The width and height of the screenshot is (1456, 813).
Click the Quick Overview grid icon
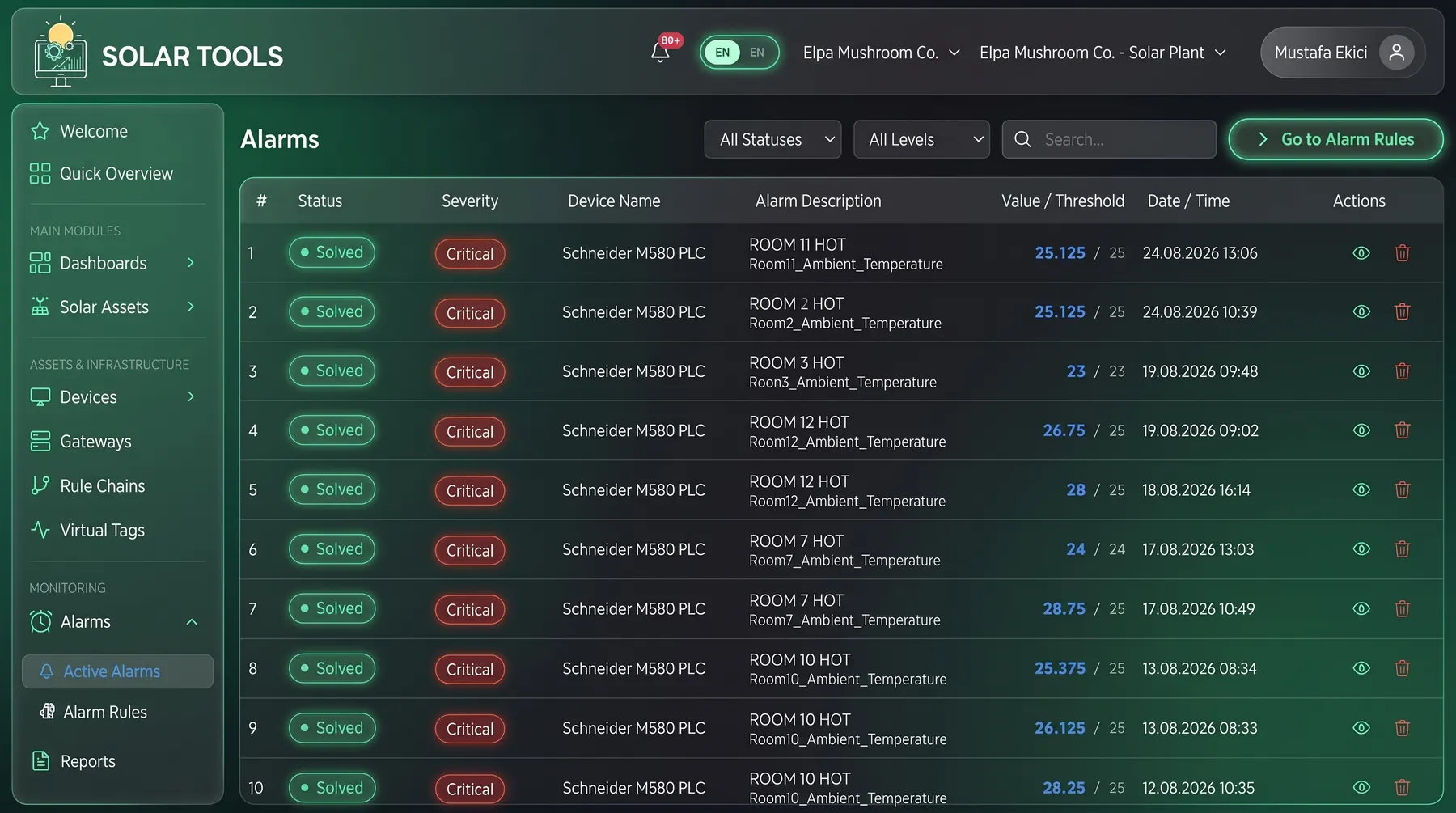pos(40,173)
